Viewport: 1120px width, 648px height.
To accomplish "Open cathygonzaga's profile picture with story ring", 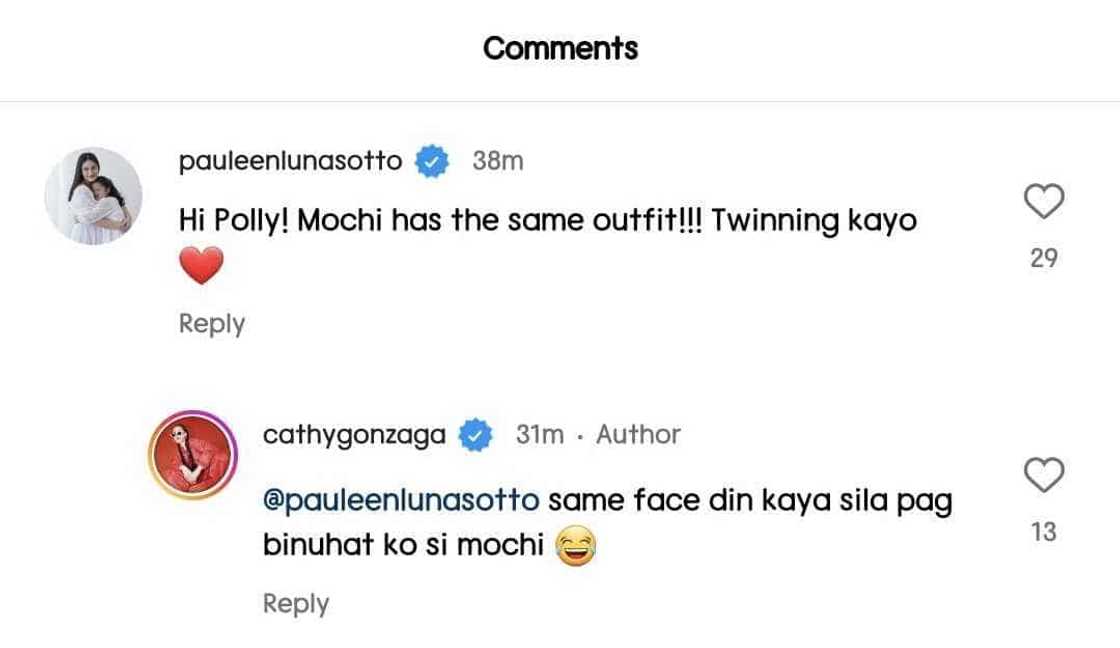I will tap(191, 456).
